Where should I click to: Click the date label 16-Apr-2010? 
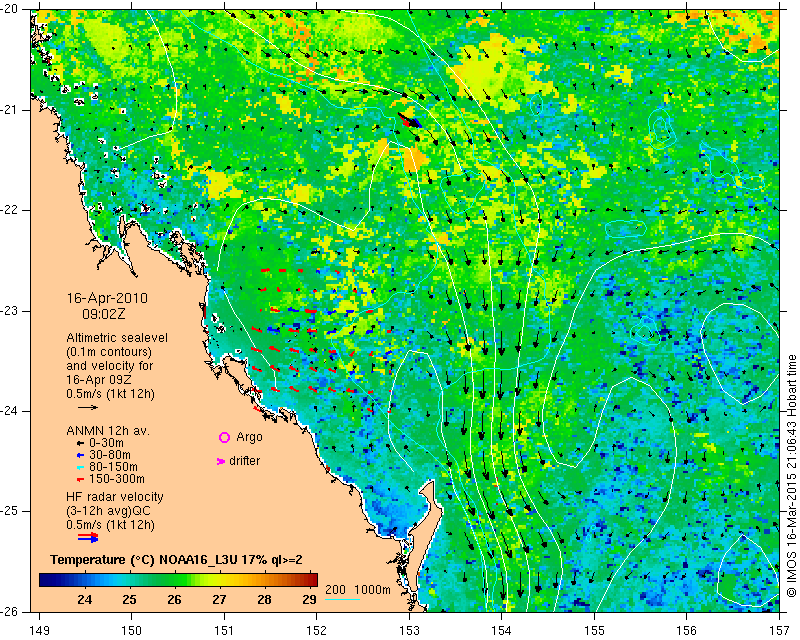tap(107, 298)
